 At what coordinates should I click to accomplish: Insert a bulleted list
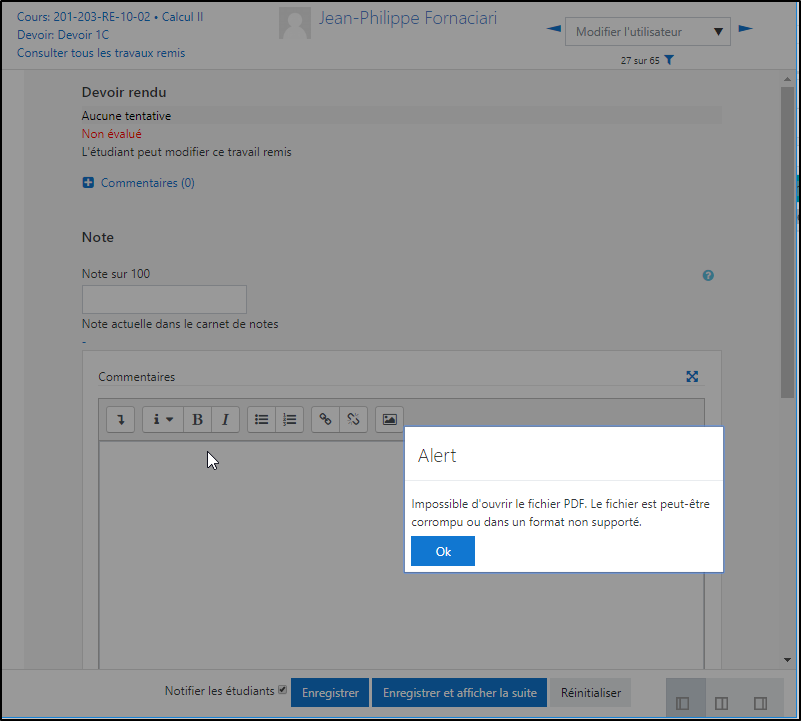(x=261, y=420)
